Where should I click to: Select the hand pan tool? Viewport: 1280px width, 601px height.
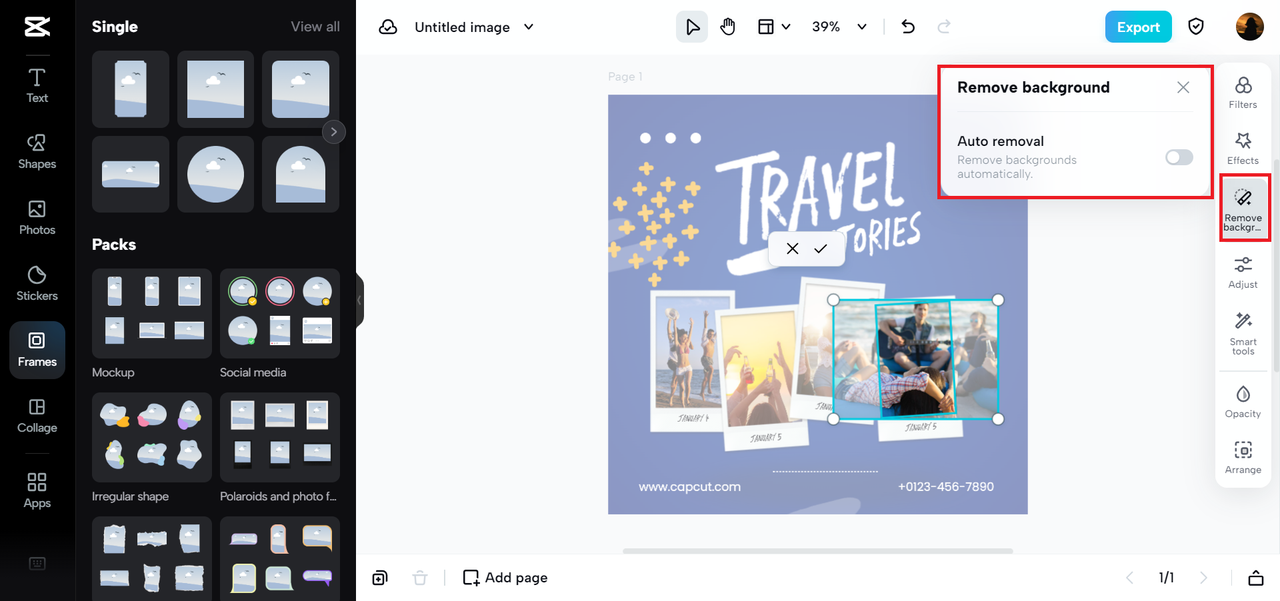click(x=728, y=27)
